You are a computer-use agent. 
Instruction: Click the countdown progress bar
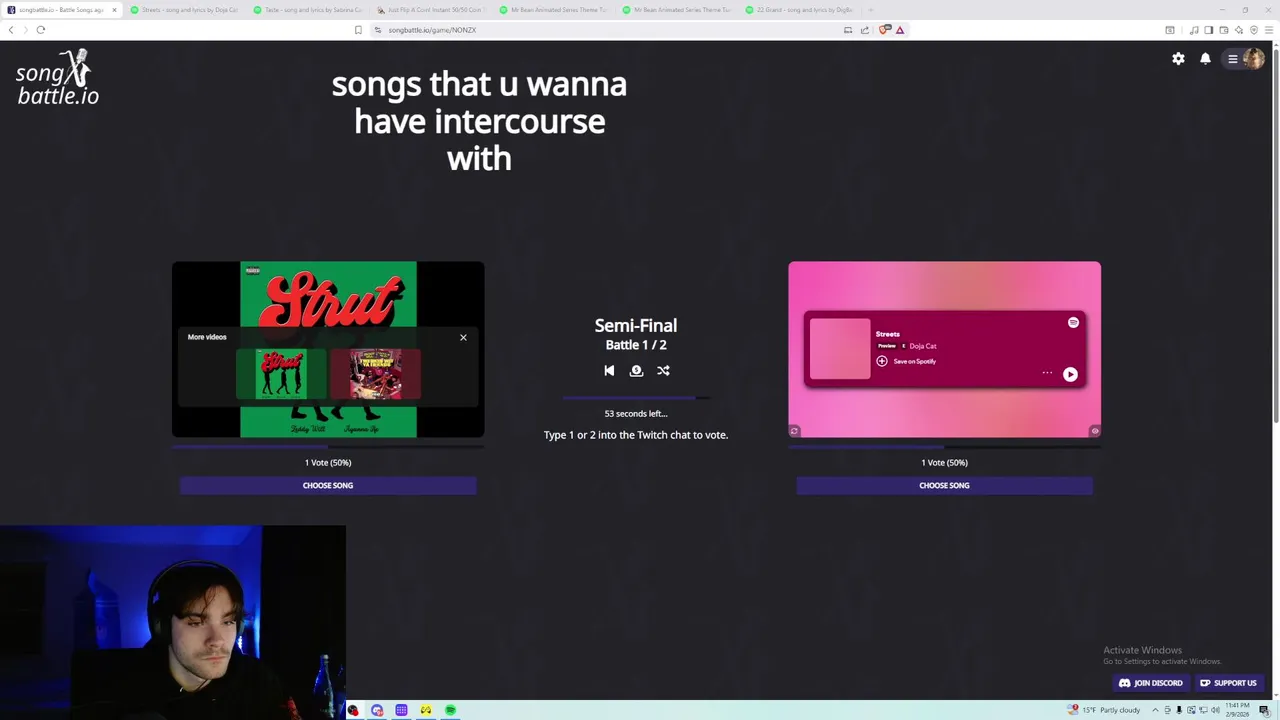coord(636,398)
